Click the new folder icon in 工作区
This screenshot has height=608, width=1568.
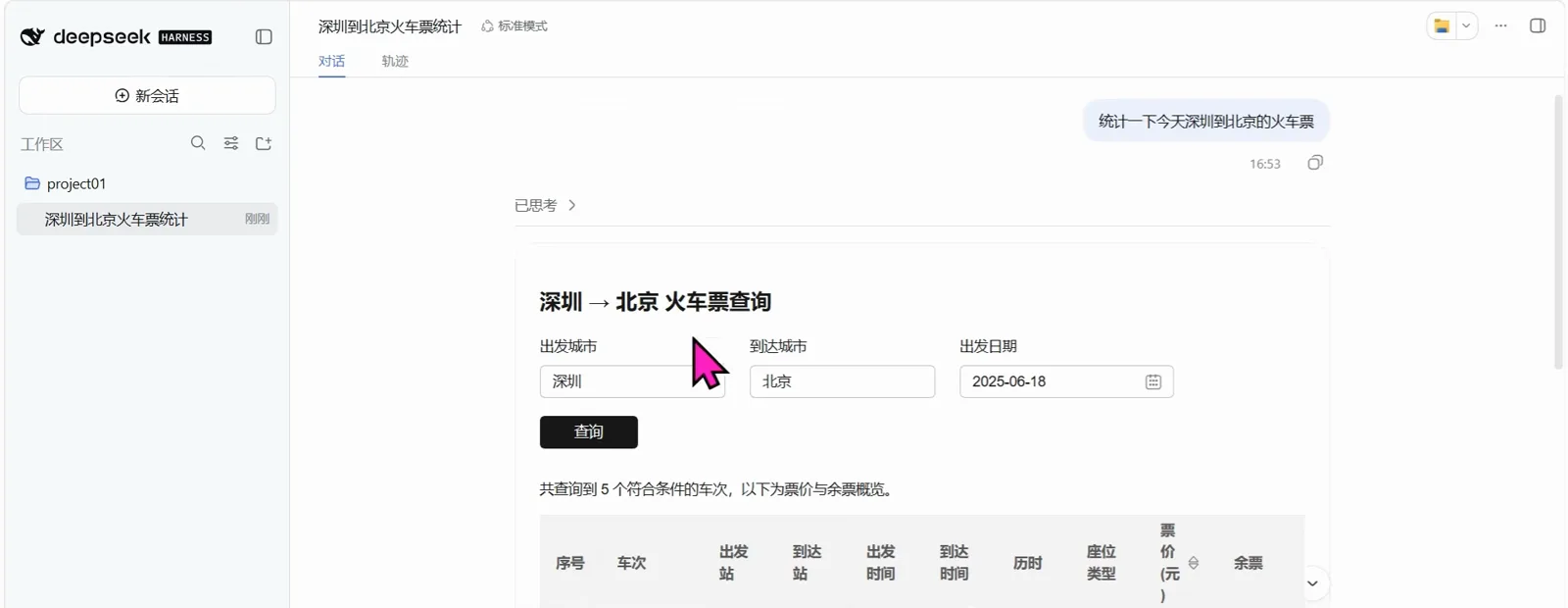point(264,143)
